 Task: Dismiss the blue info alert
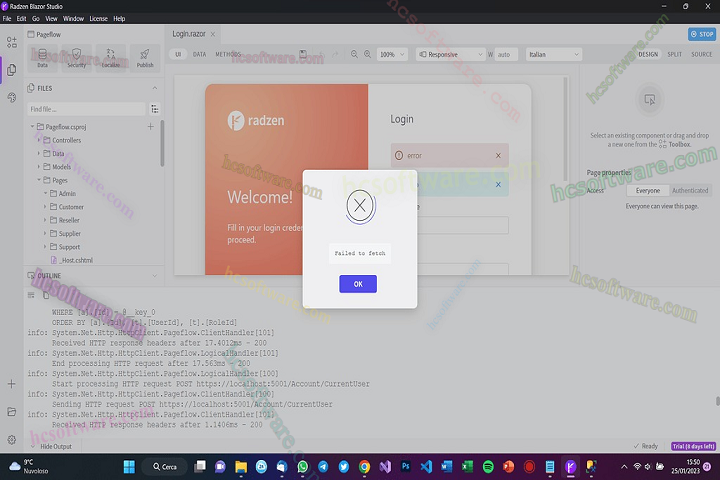[498, 185]
